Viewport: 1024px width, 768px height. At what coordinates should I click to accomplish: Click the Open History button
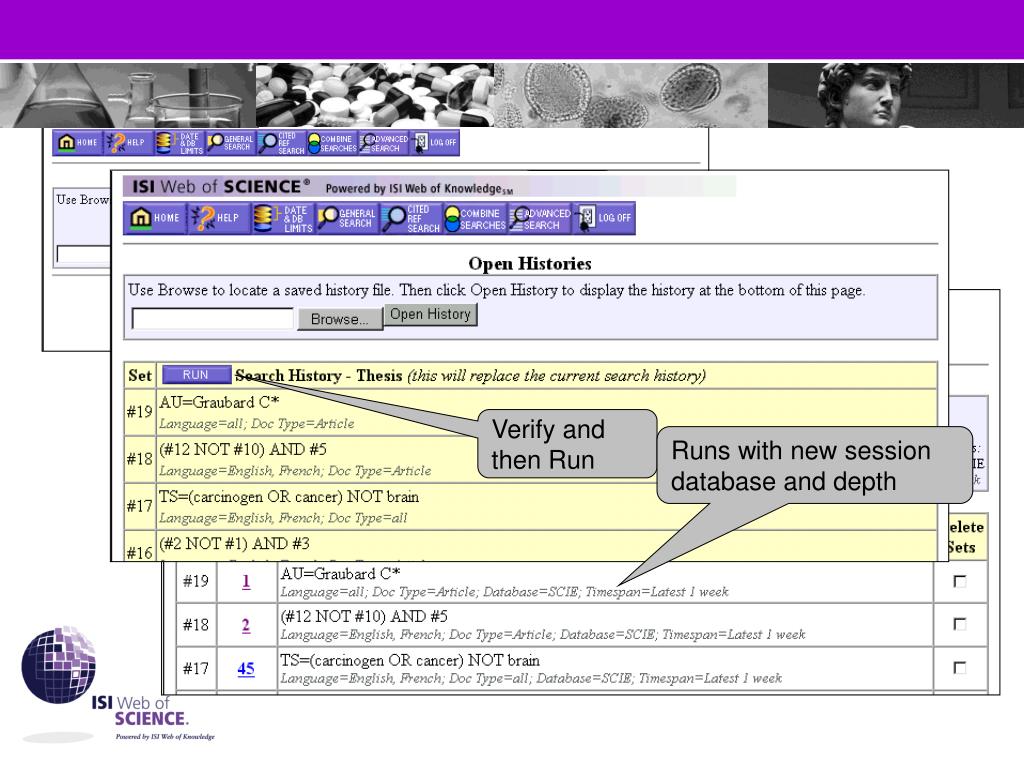[x=430, y=314]
